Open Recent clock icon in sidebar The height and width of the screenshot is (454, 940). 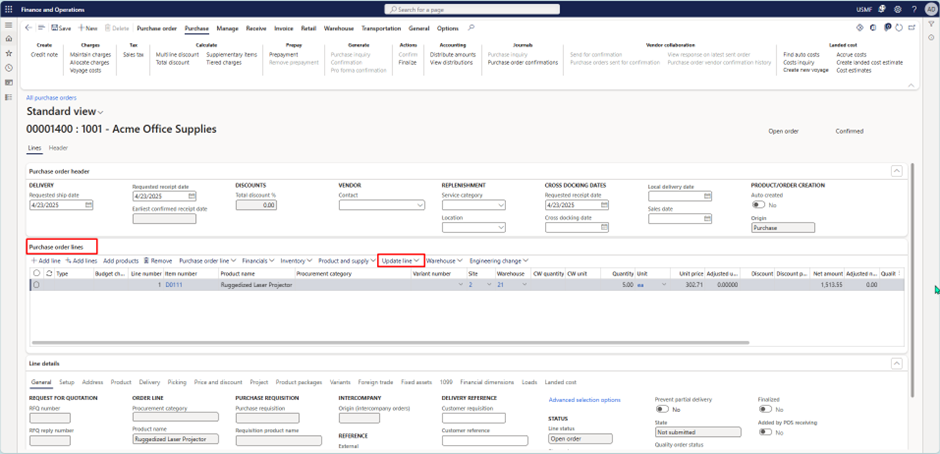click(x=8, y=68)
